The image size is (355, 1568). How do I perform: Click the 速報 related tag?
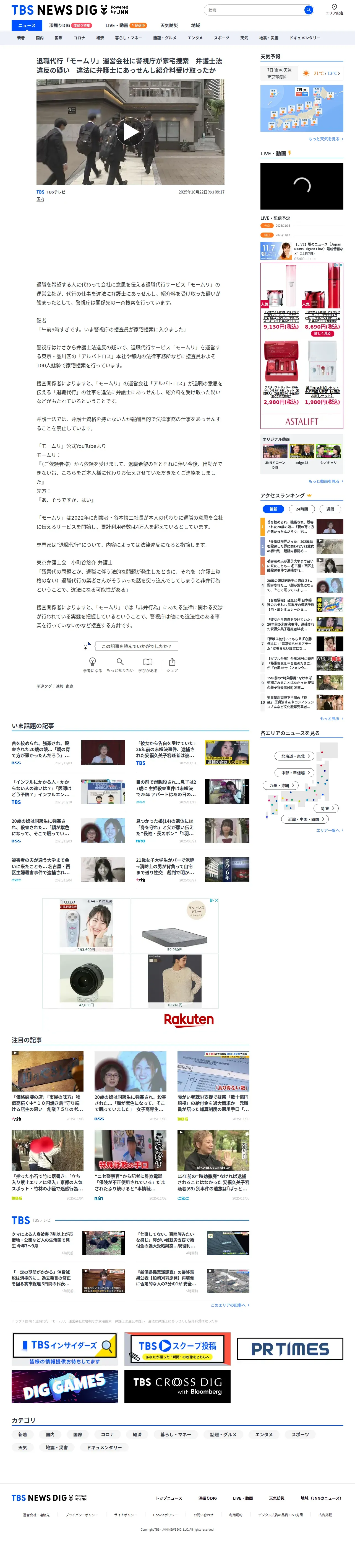tap(59, 686)
